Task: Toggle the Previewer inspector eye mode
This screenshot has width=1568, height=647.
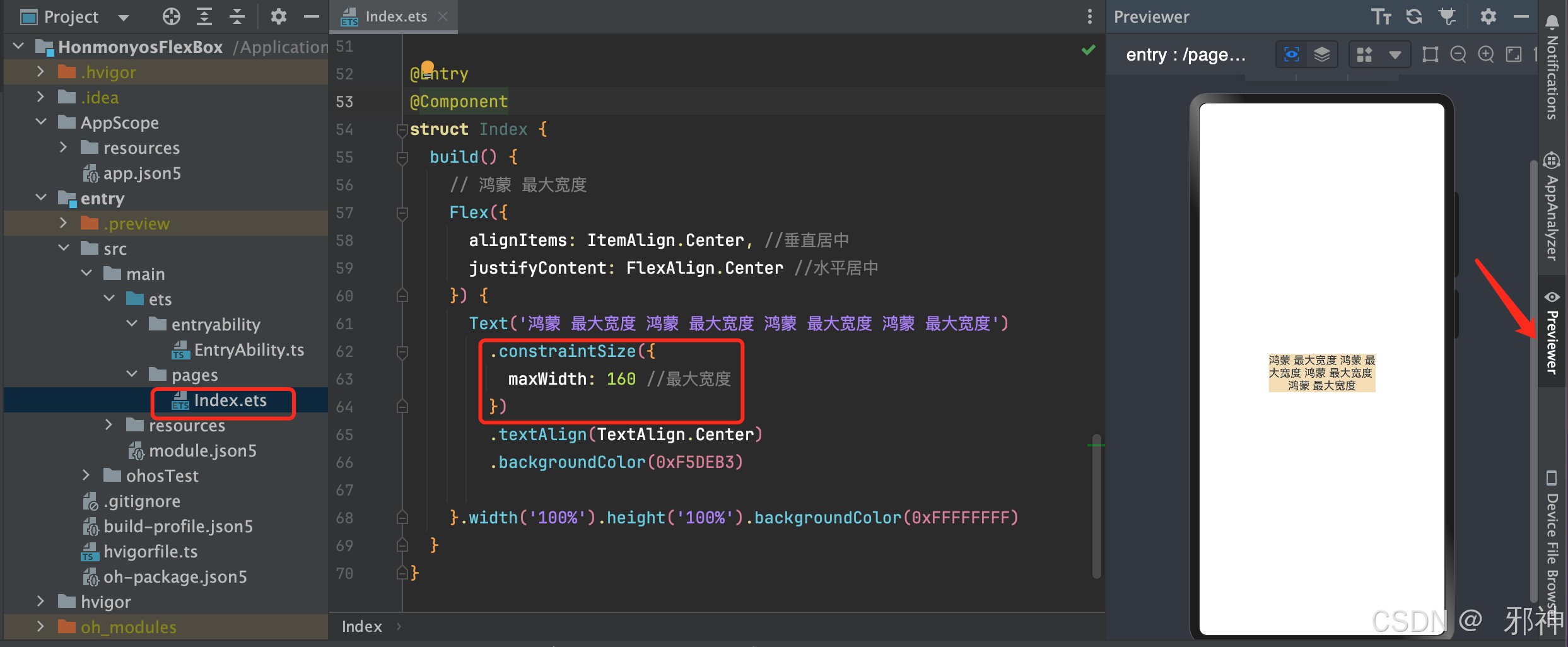Action: point(1291,55)
